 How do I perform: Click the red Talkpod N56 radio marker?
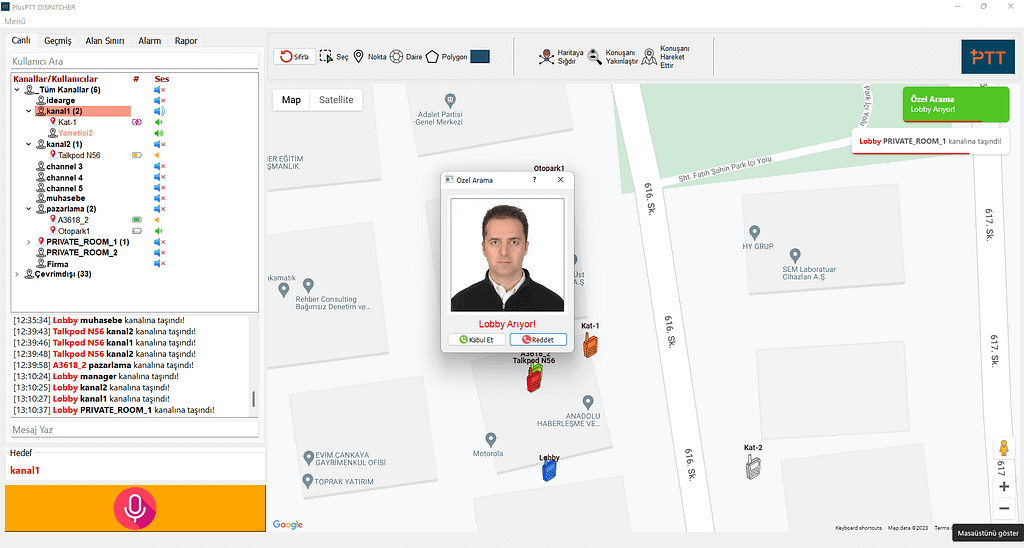(x=533, y=381)
